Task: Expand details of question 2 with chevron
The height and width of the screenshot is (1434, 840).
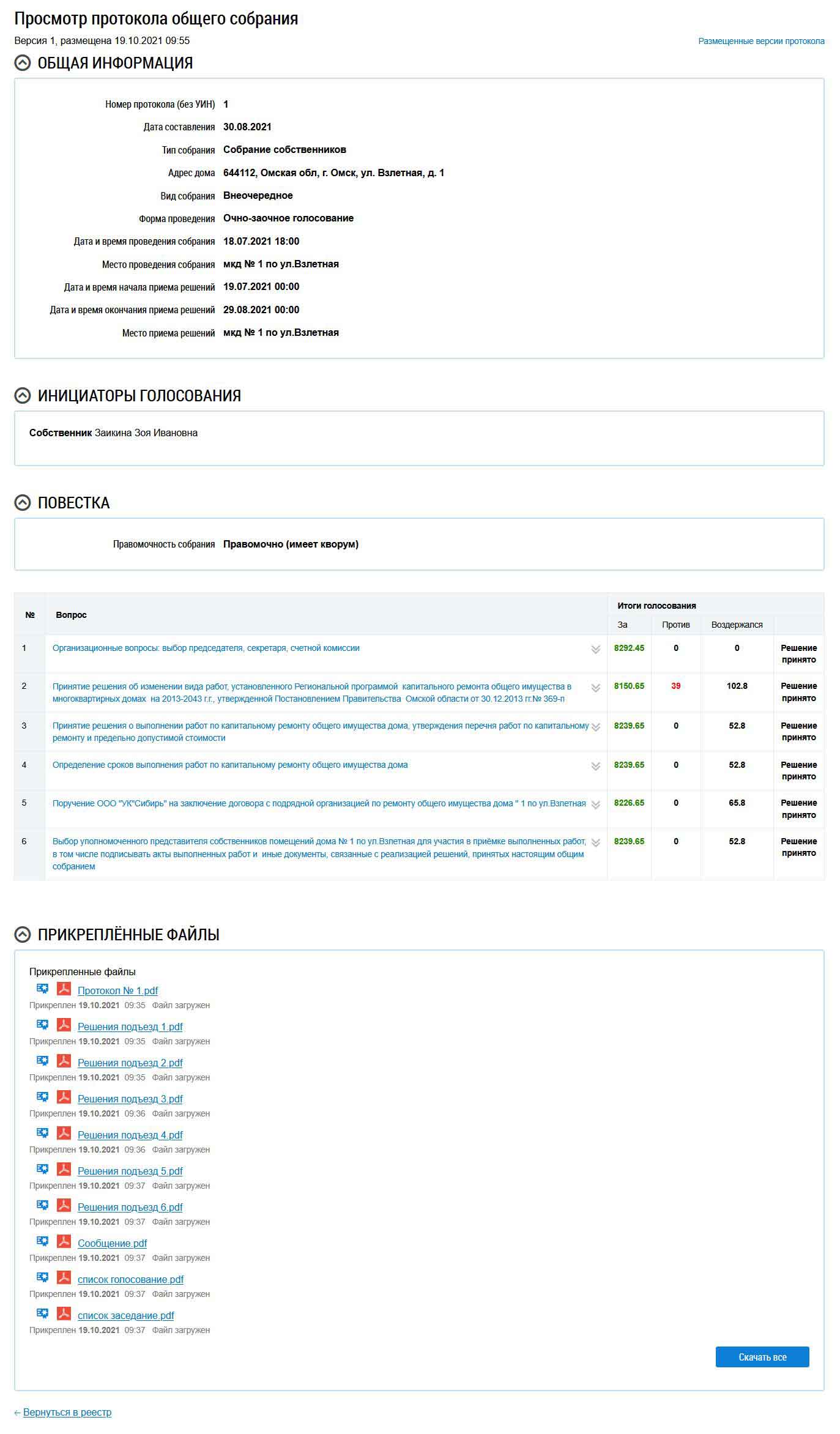Action: coord(595,688)
